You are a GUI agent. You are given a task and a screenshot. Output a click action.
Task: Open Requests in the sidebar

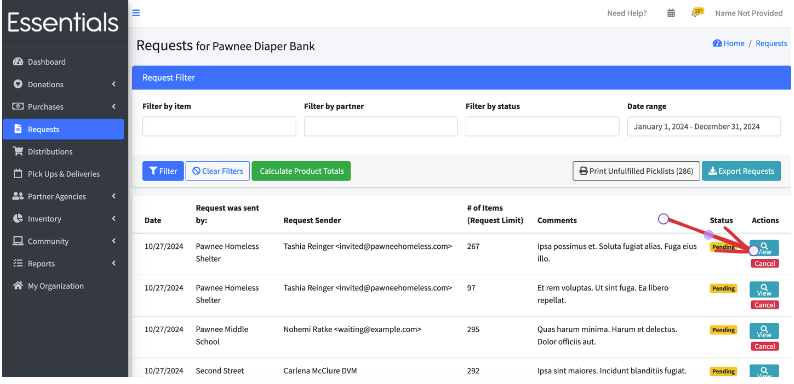[x=63, y=129]
